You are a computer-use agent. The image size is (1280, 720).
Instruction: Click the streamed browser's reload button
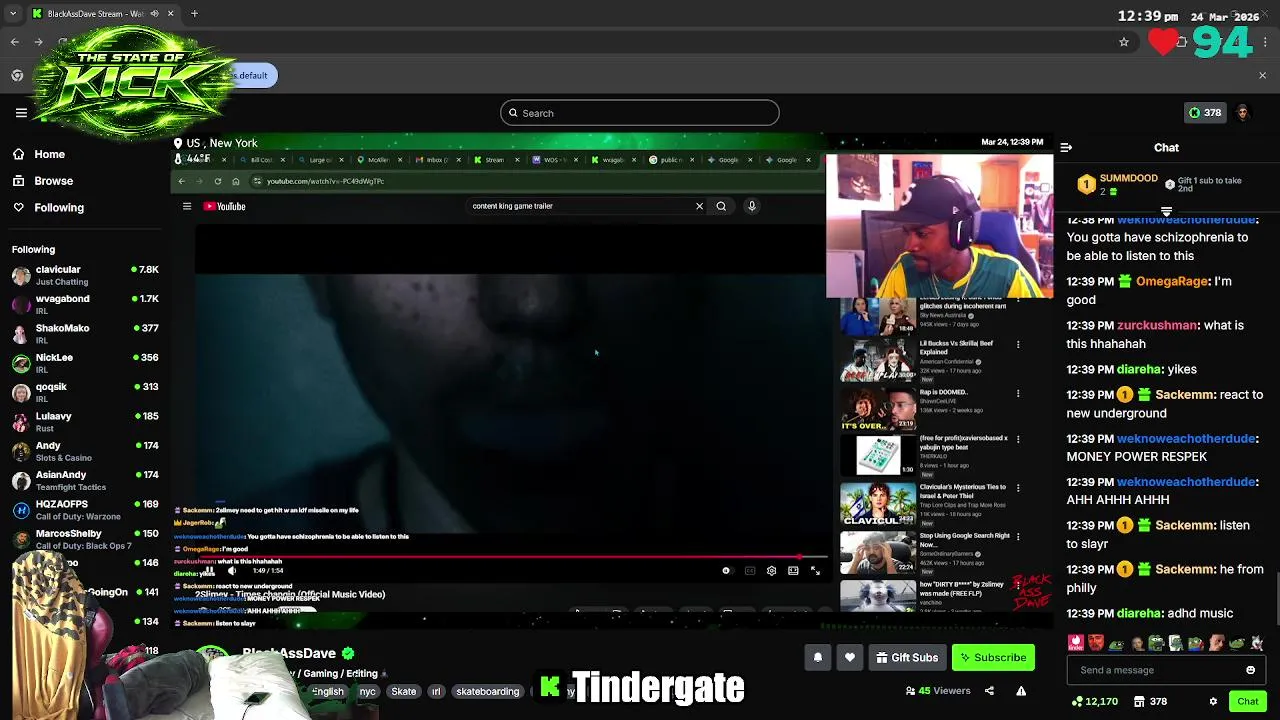217,181
